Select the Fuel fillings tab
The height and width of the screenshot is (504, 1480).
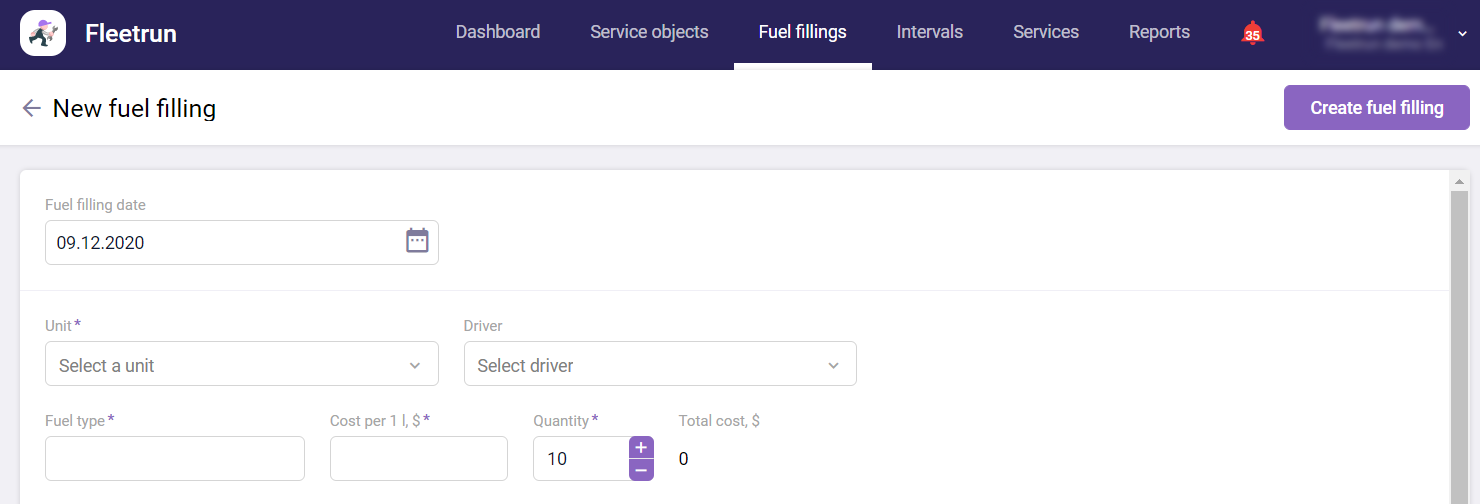(802, 32)
